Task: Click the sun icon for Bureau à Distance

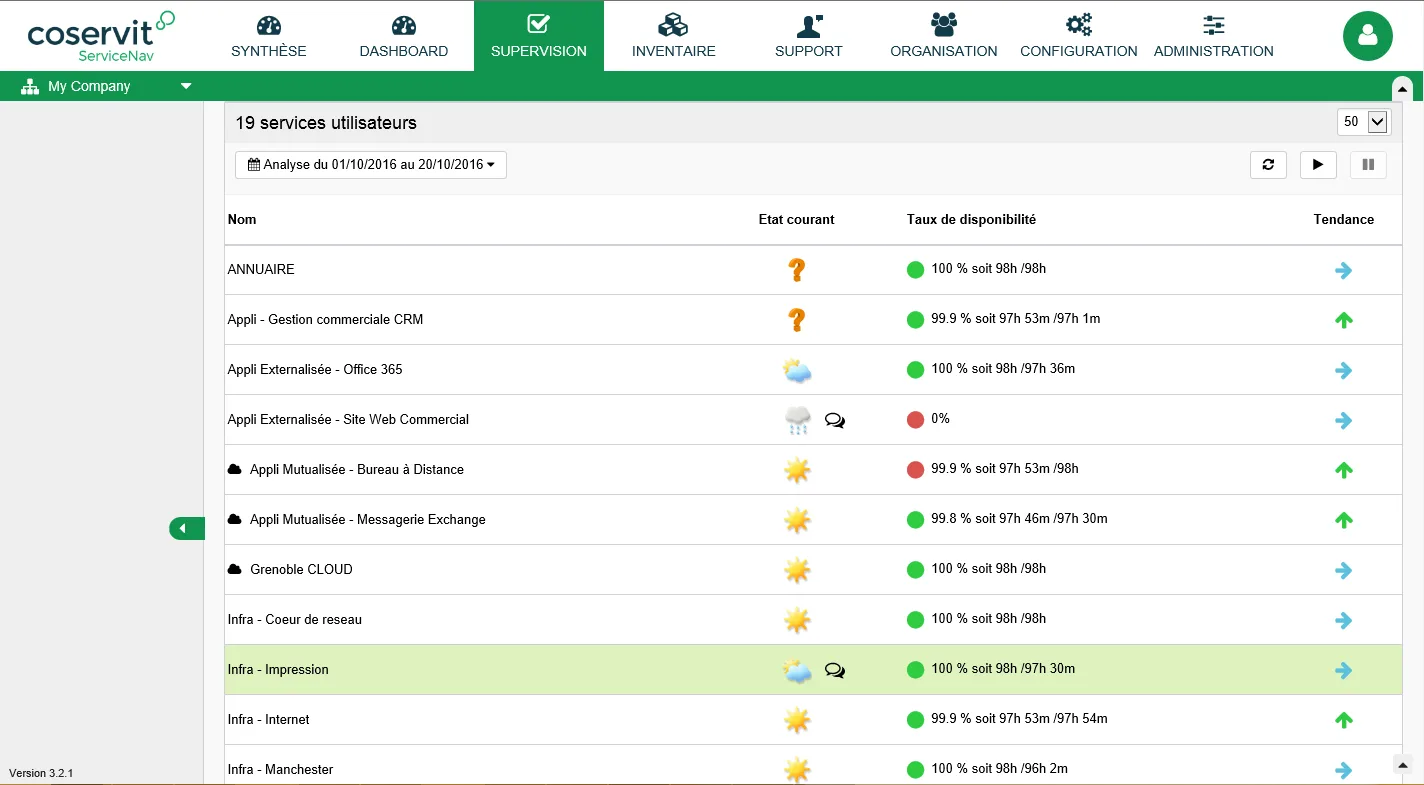Action: tap(797, 470)
